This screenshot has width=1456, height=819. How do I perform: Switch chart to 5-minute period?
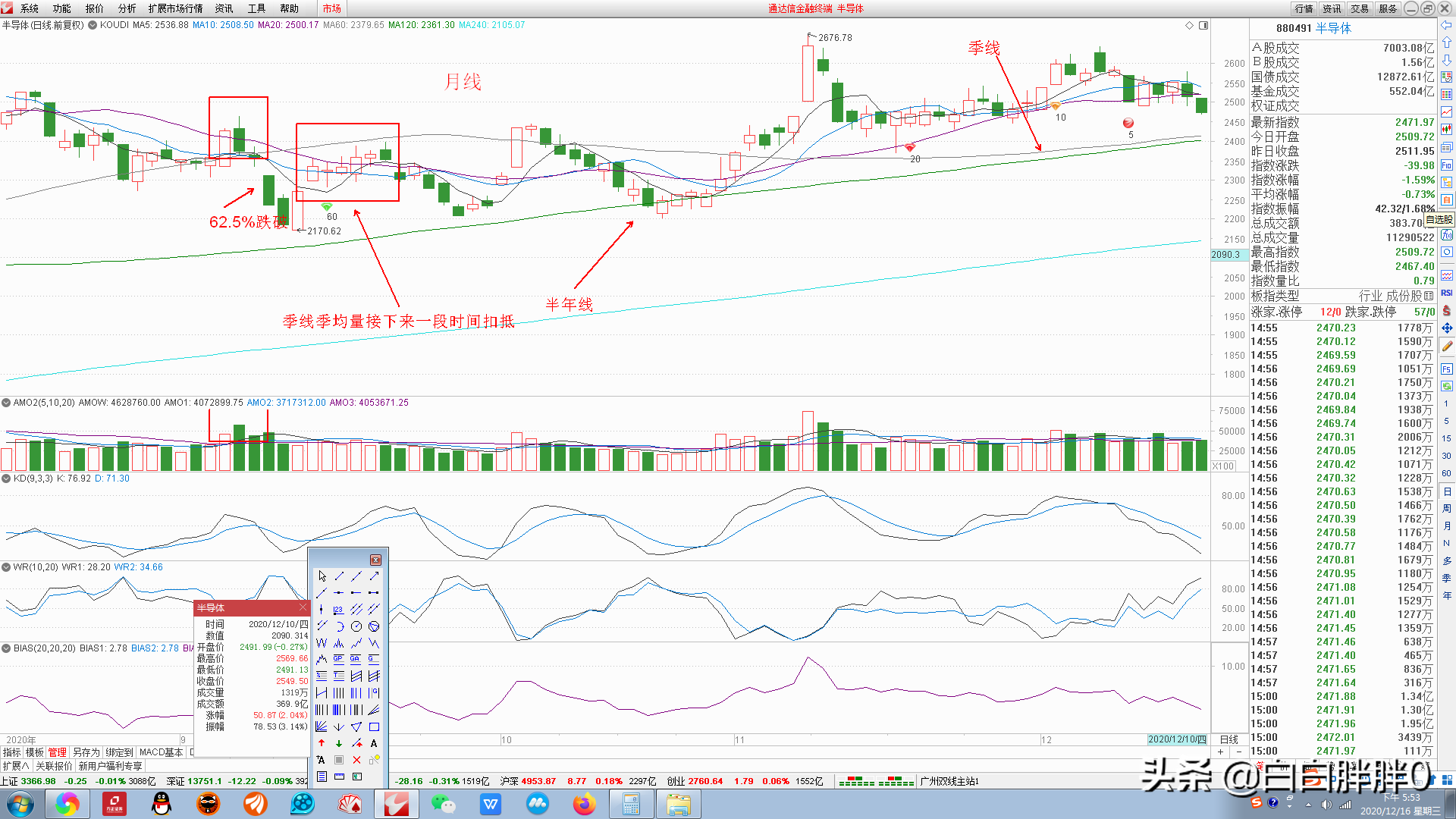pos(1447,421)
